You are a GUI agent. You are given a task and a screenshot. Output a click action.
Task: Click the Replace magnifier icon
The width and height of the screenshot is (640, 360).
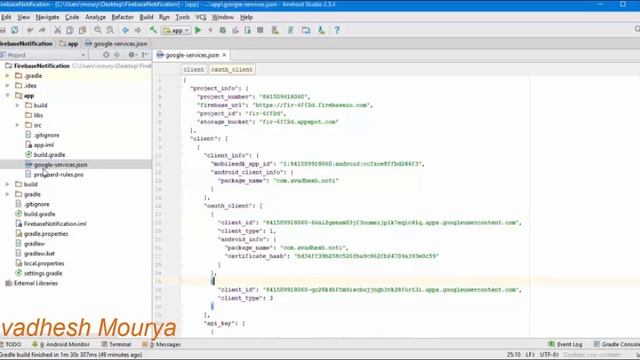[110, 30]
